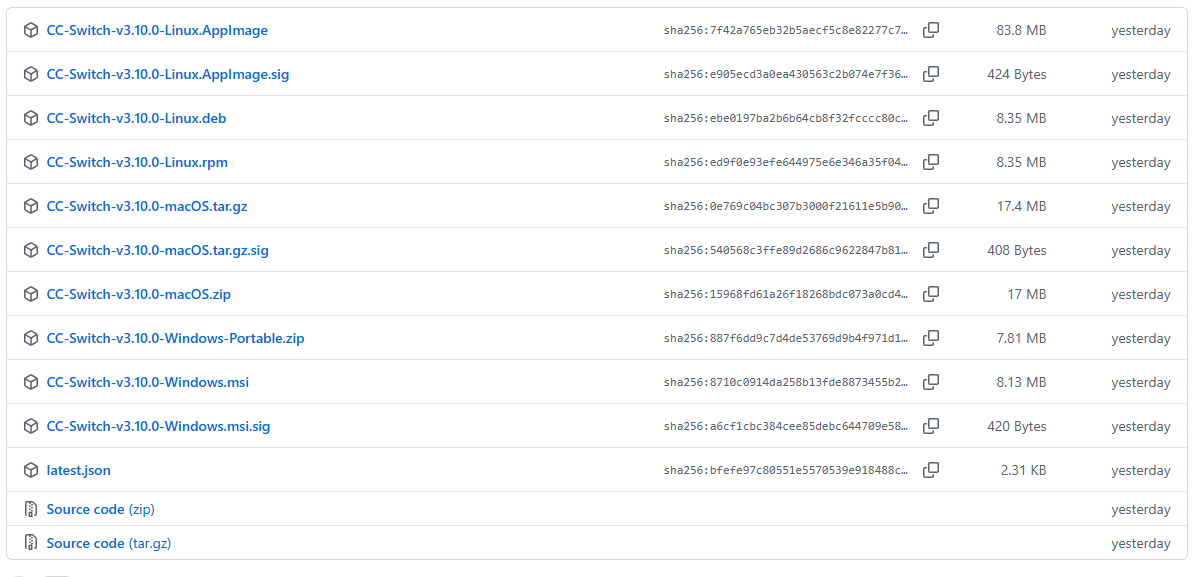Screen dimensions: 1199x577
Task: Copy SHA256 hash for Linux.deb file
Action: 930,118
